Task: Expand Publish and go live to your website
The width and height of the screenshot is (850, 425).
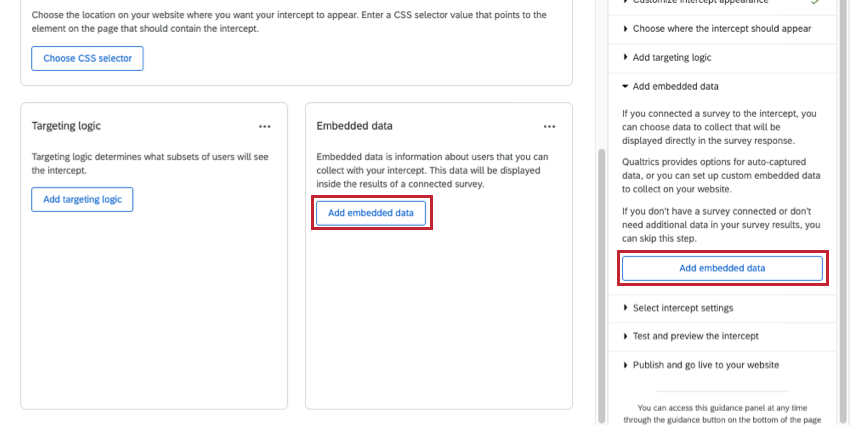Action: [705, 365]
